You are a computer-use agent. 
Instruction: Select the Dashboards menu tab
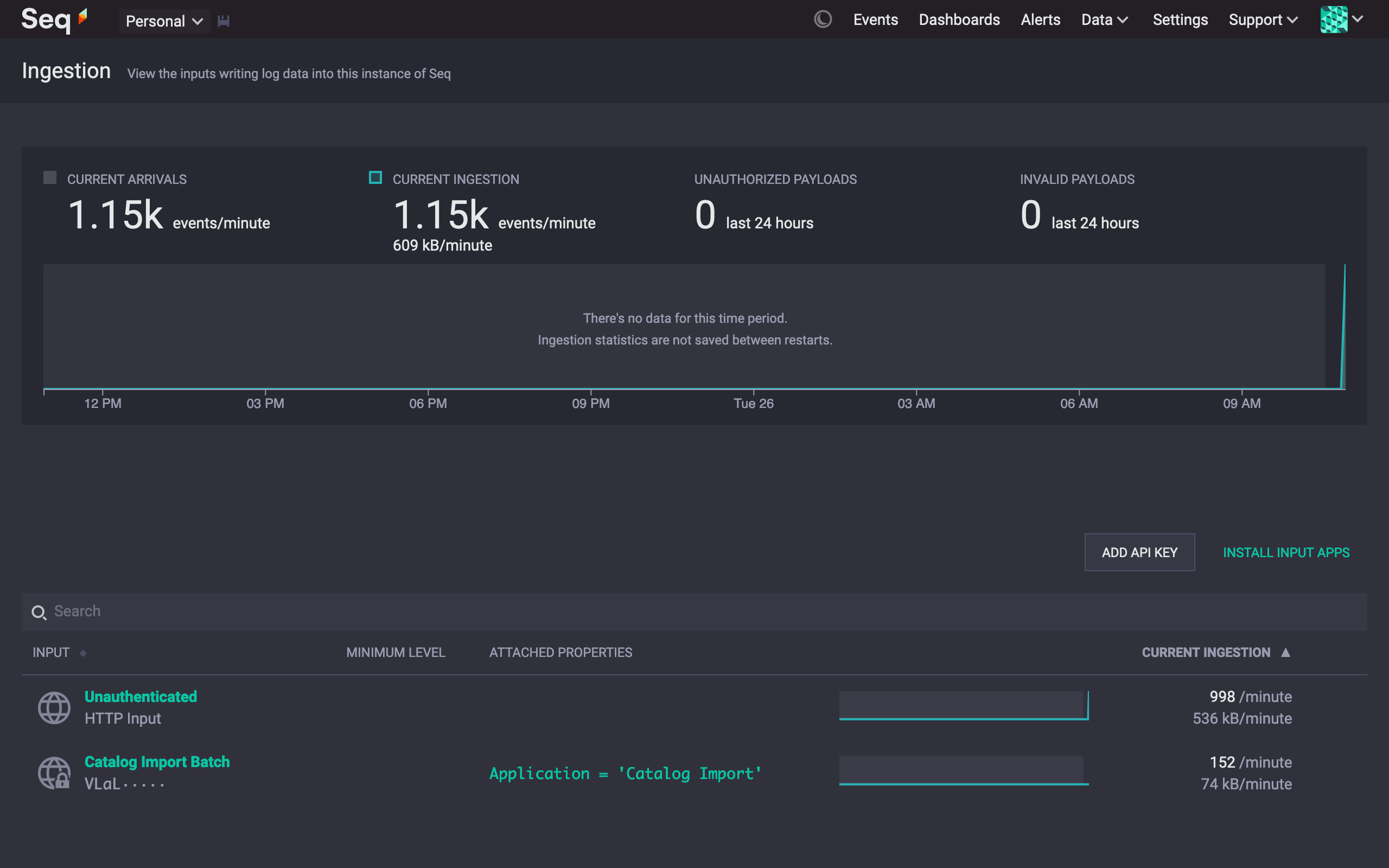click(x=957, y=19)
